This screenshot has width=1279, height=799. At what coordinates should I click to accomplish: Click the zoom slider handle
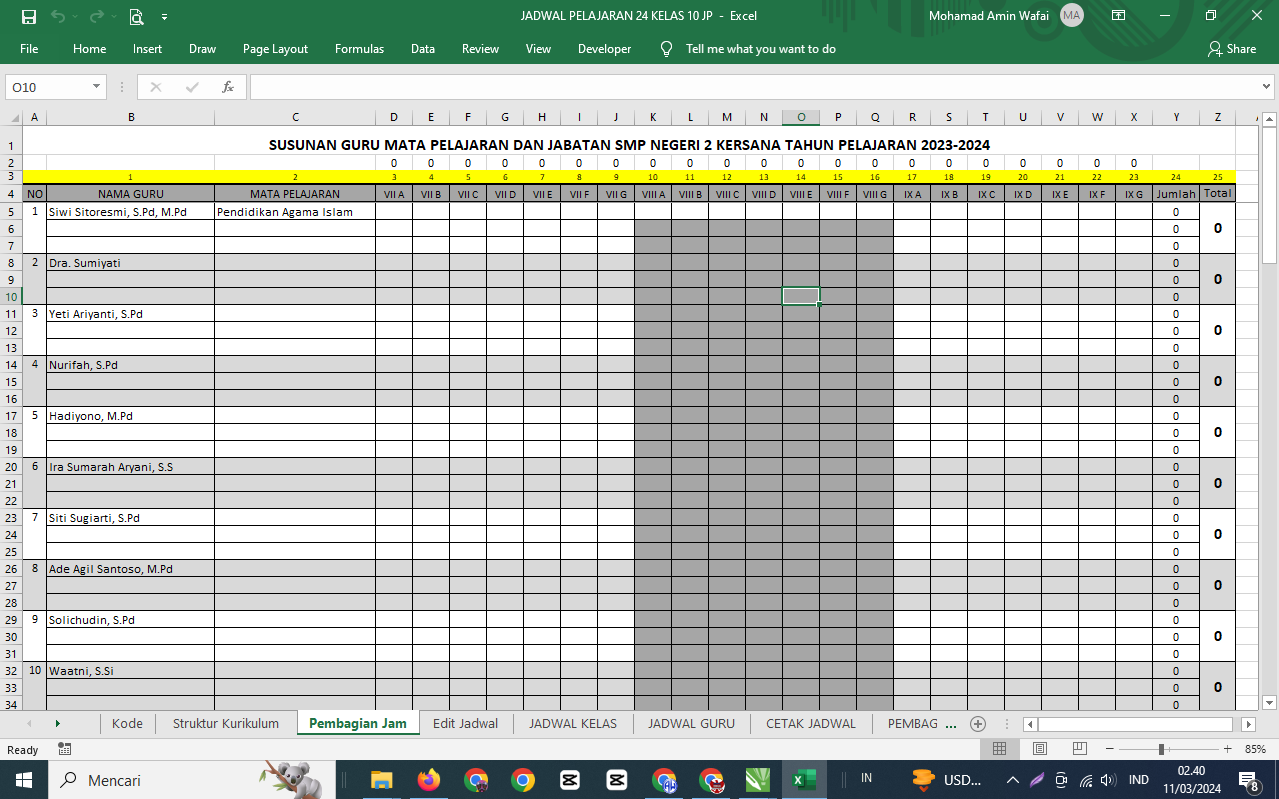1161,749
